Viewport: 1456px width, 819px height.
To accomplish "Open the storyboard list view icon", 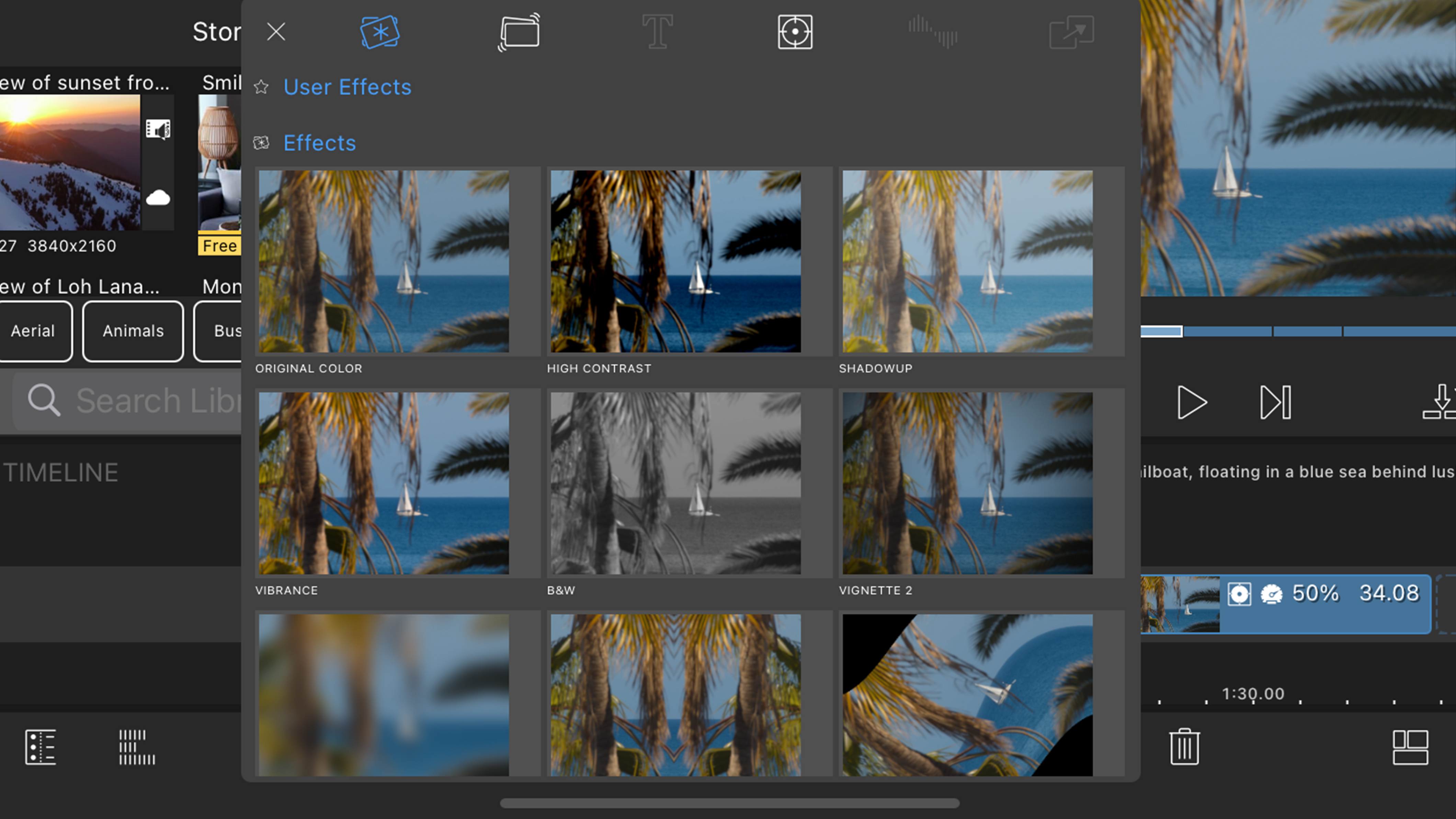I will (x=41, y=747).
